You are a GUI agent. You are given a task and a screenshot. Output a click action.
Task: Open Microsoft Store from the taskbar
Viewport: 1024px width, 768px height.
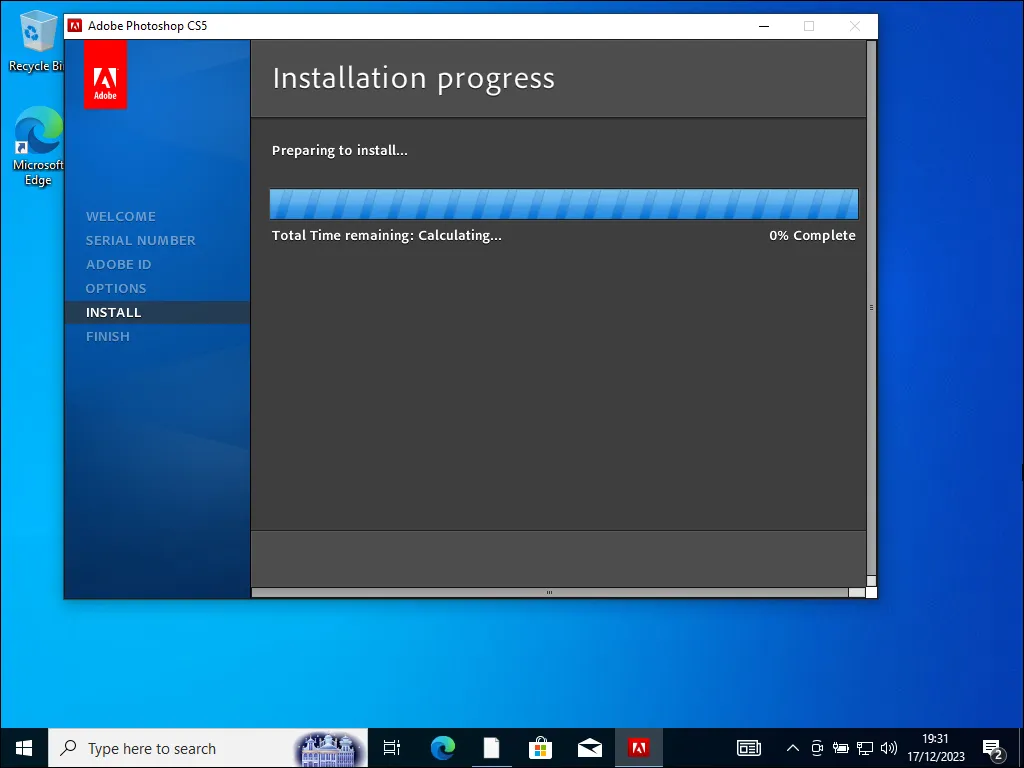[540, 748]
